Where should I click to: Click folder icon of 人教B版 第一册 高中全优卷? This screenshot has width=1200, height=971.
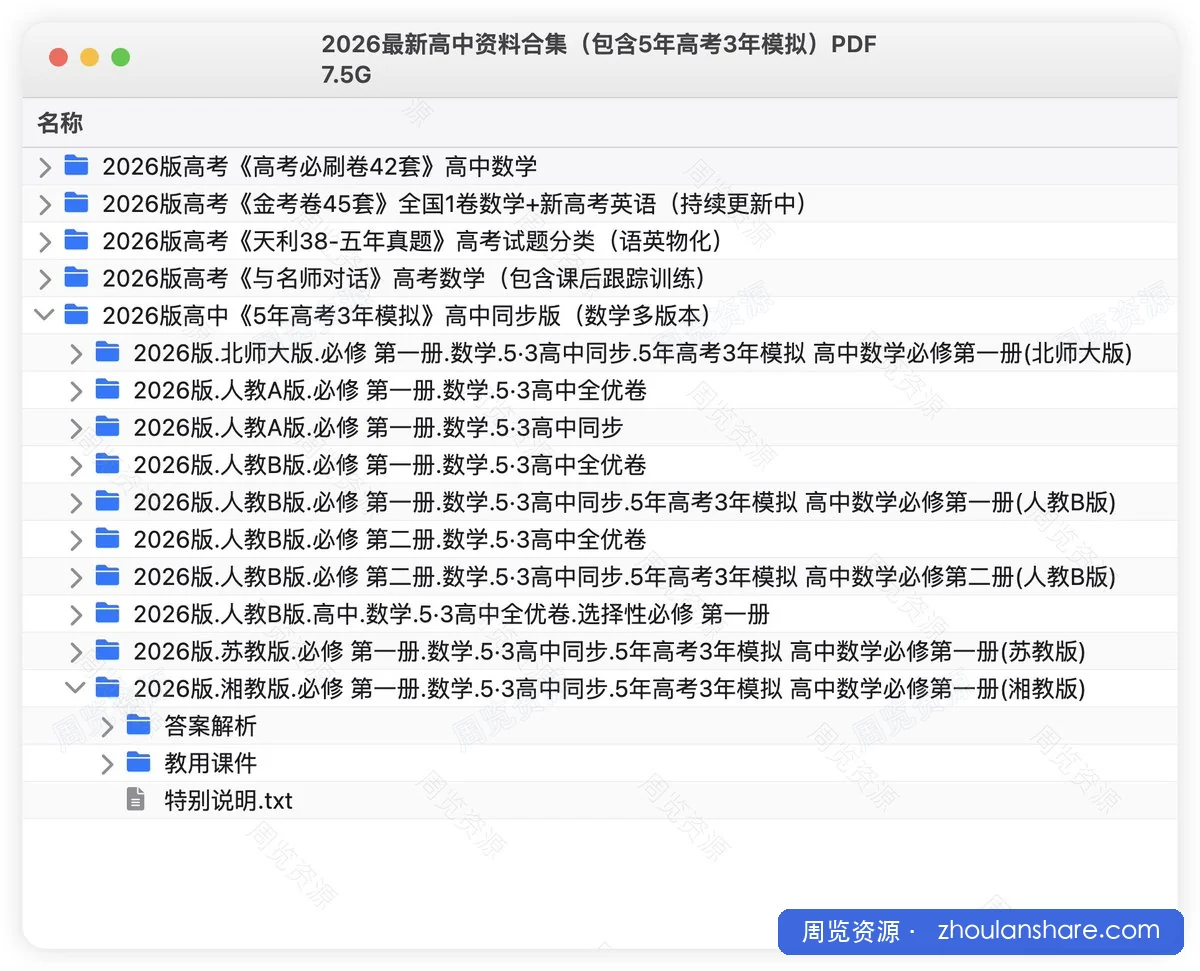pyautogui.click(x=108, y=464)
